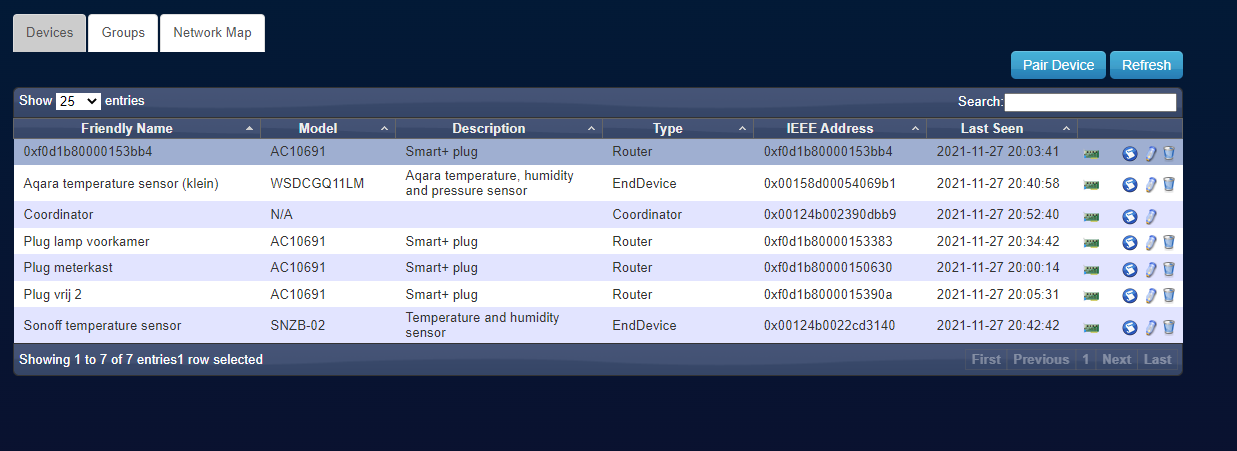Click the Refresh button
The height and width of the screenshot is (451, 1237).
(x=1146, y=65)
